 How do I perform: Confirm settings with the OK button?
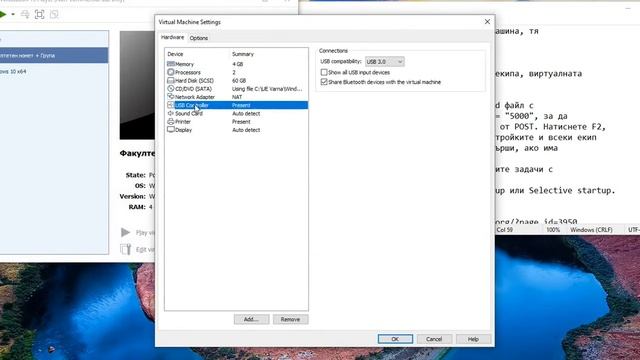point(395,339)
